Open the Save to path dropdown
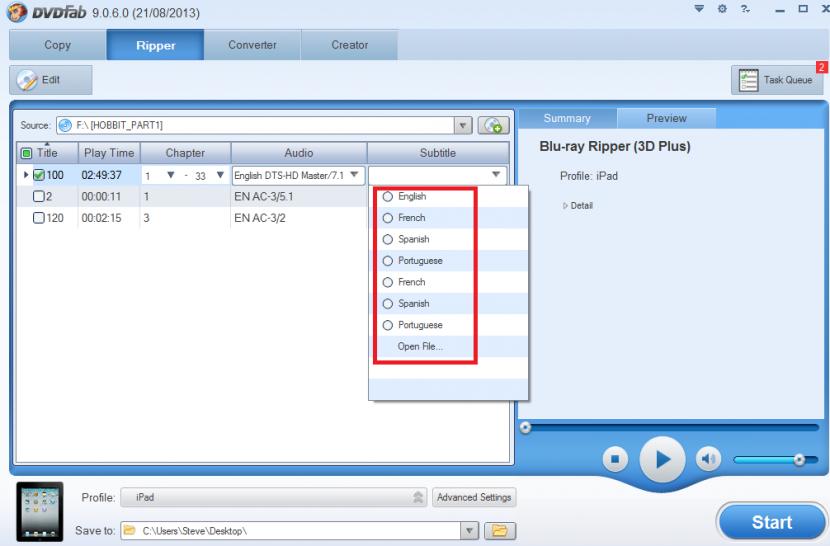The image size is (830, 546). tap(469, 530)
